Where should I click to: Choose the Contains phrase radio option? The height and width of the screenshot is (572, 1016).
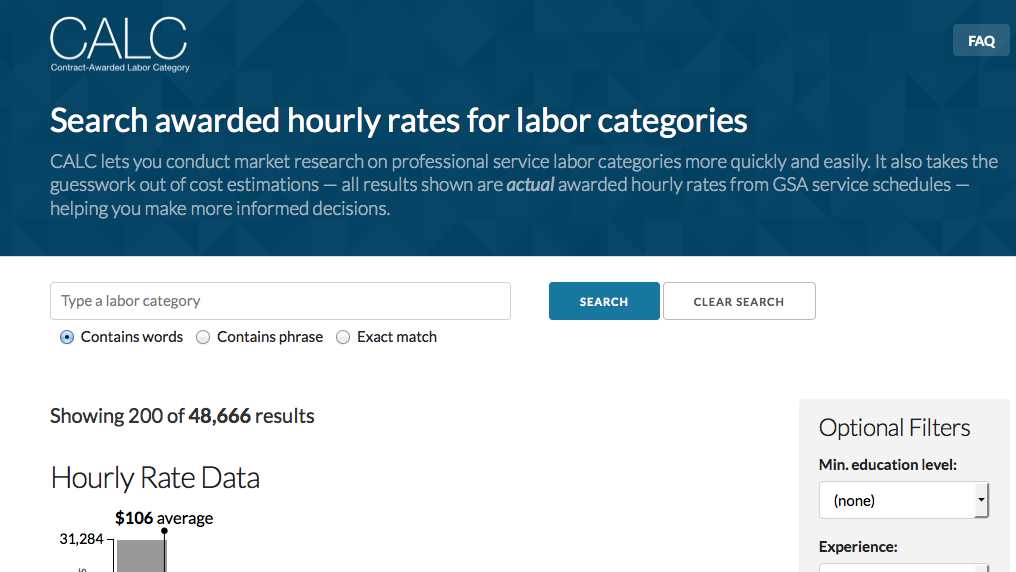pos(203,337)
